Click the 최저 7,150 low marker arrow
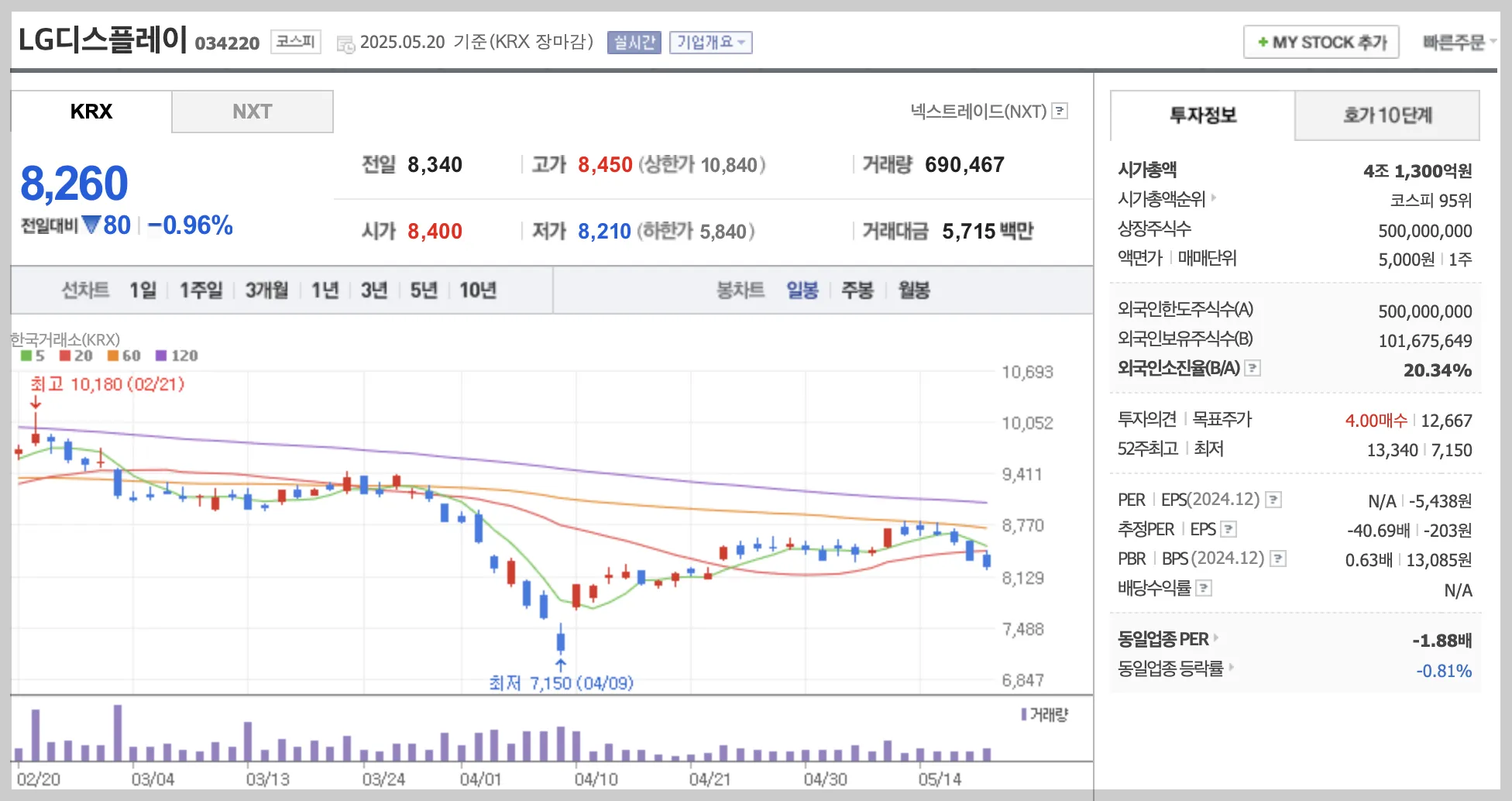1512x801 pixels. point(561,665)
